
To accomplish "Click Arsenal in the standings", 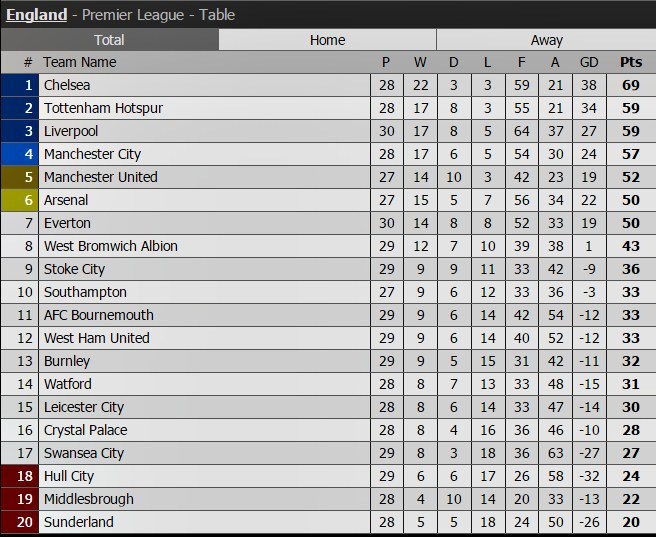I will 66,200.
